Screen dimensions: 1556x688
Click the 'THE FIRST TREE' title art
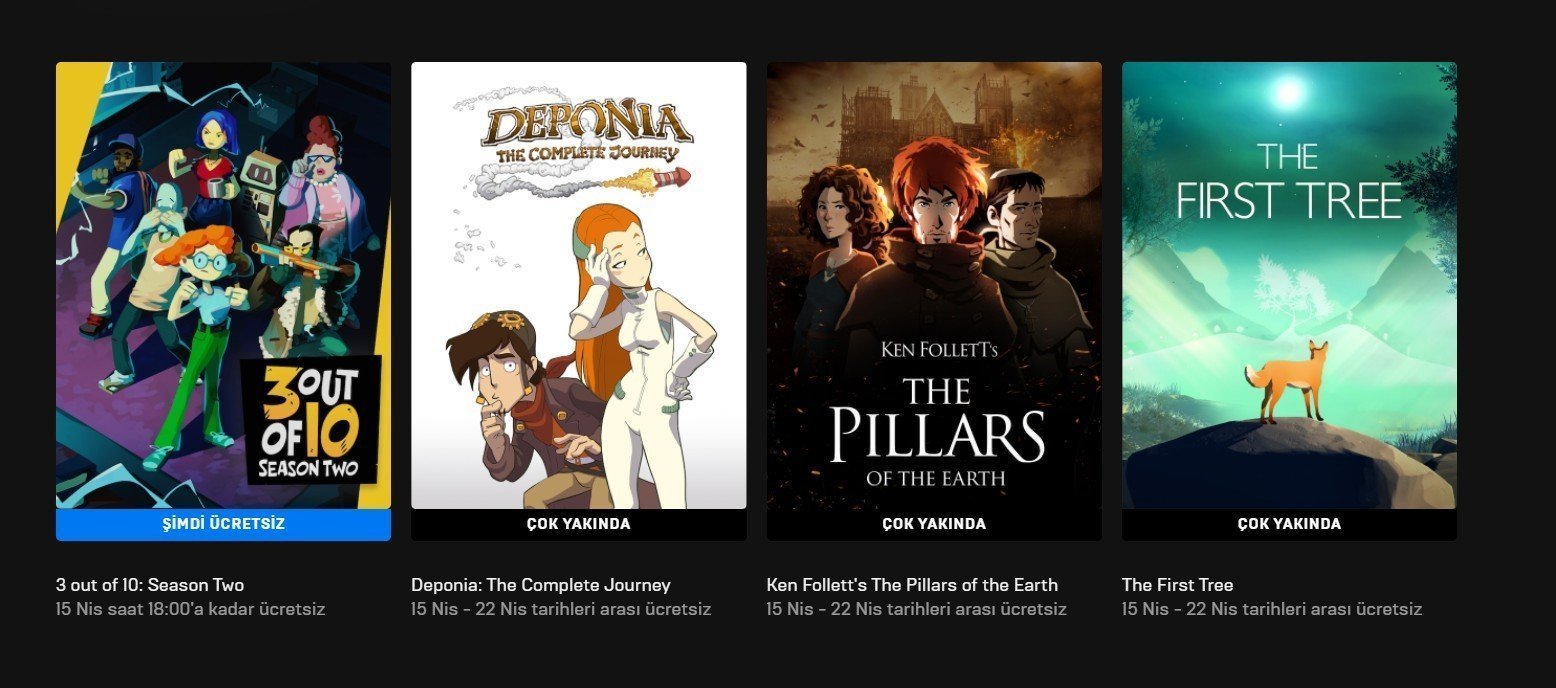coord(1289,182)
